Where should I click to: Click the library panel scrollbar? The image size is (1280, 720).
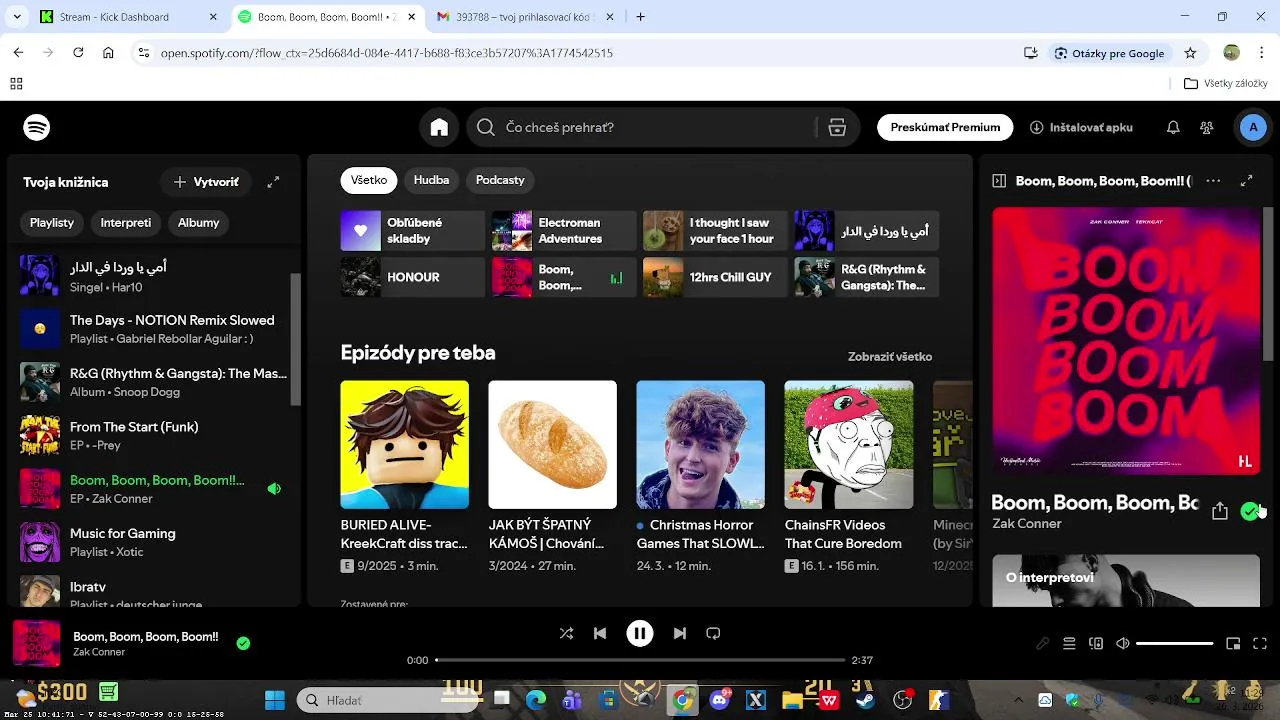coord(295,340)
